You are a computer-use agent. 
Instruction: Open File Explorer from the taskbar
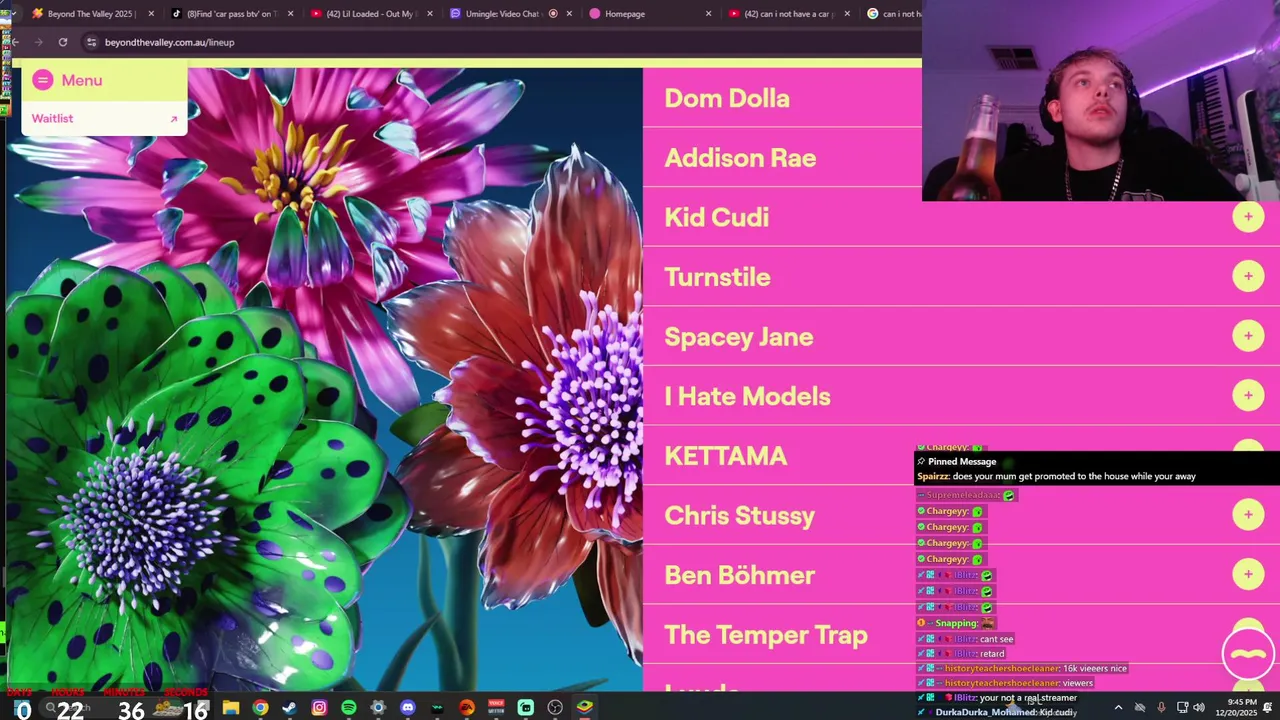pos(231,708)
